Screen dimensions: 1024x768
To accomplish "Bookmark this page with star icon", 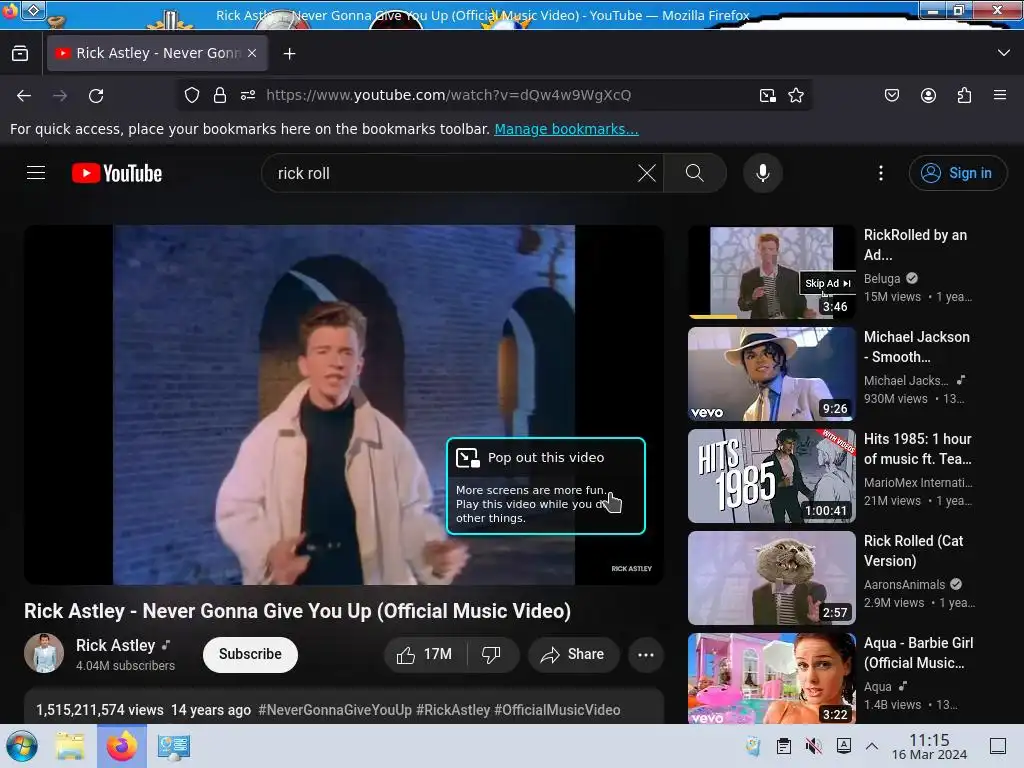I will pos(795,95).
